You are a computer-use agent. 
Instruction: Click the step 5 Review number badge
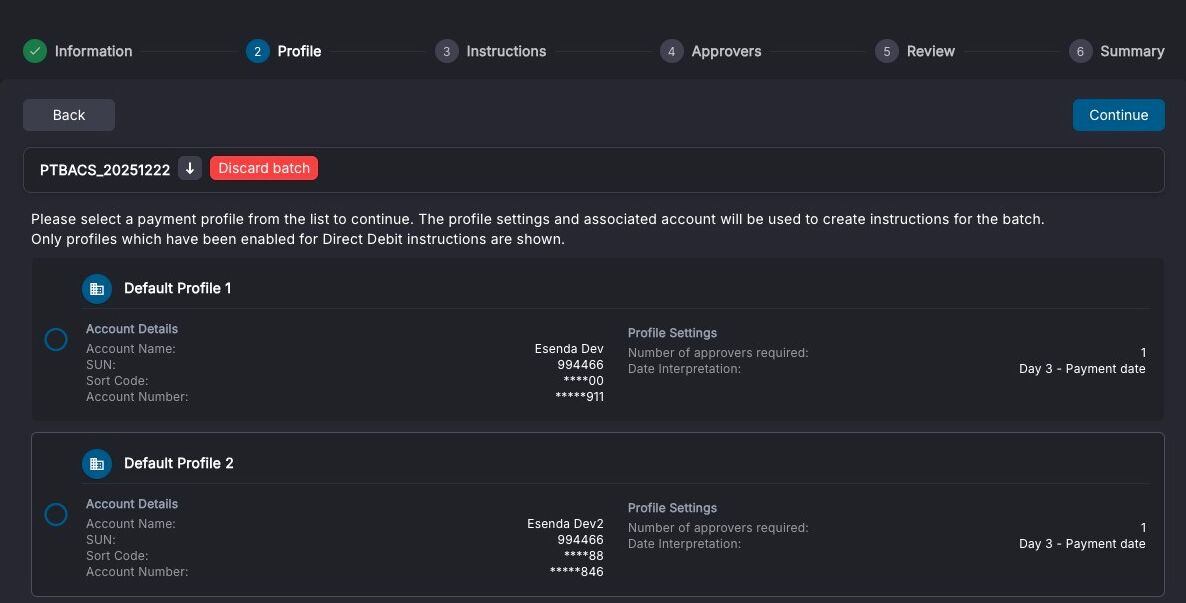[x=887, y=51]
